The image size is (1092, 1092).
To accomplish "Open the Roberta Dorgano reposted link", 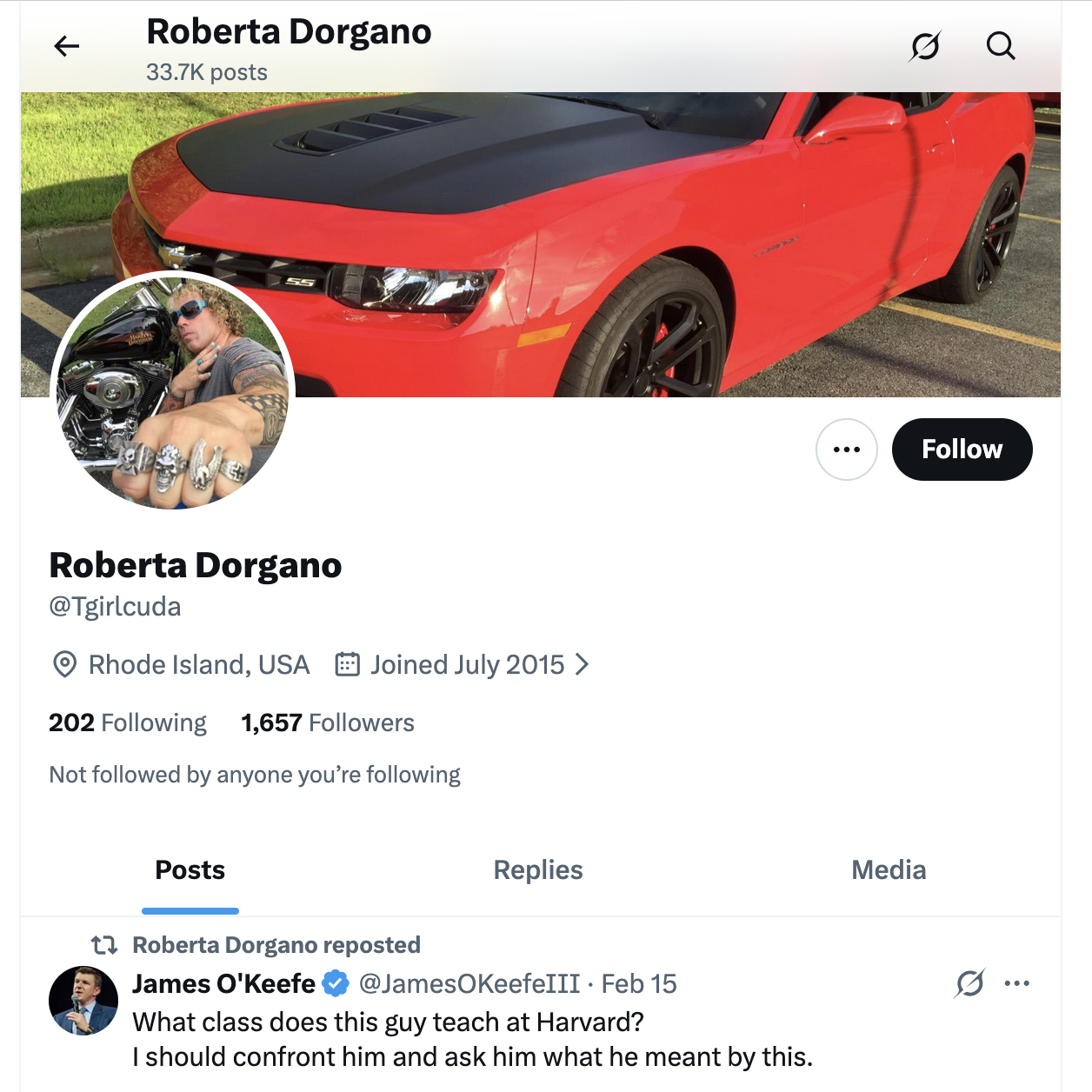I will tap(276, 945).
